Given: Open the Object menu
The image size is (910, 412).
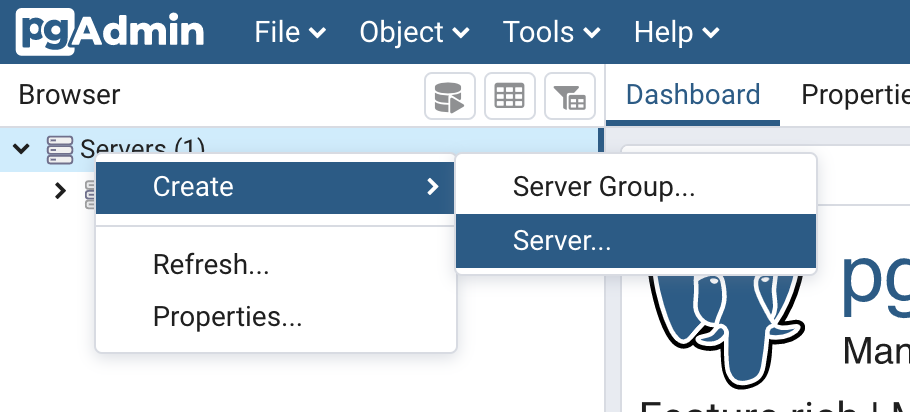Looking at the screenshot, I should (x=414, y=32).
